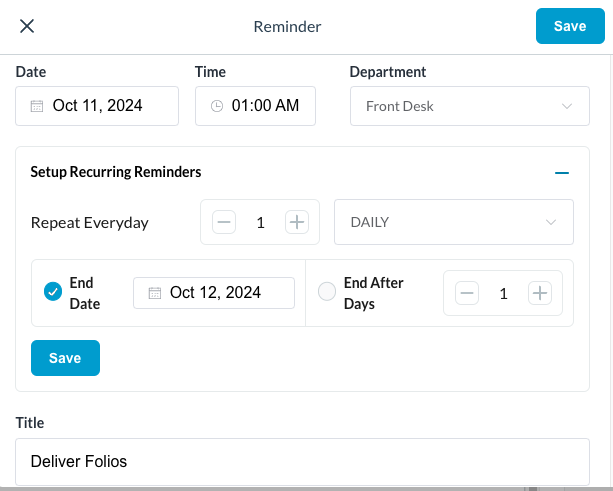Click the clock icon in Time field
Viewport: 613px width, 491px height.
click(x=216, y=106)
